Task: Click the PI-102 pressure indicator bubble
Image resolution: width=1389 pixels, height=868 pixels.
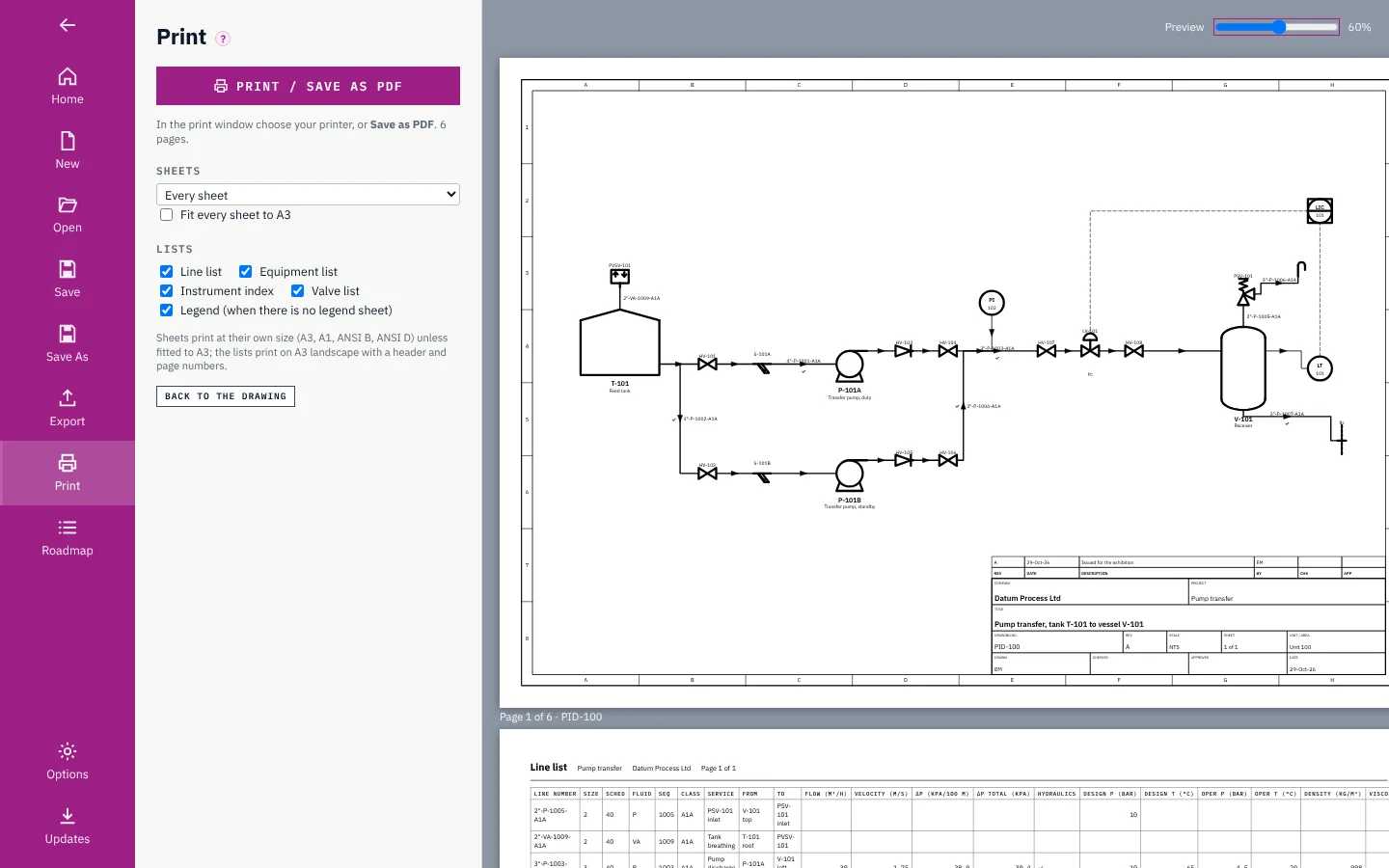Action: click(992, 303)
